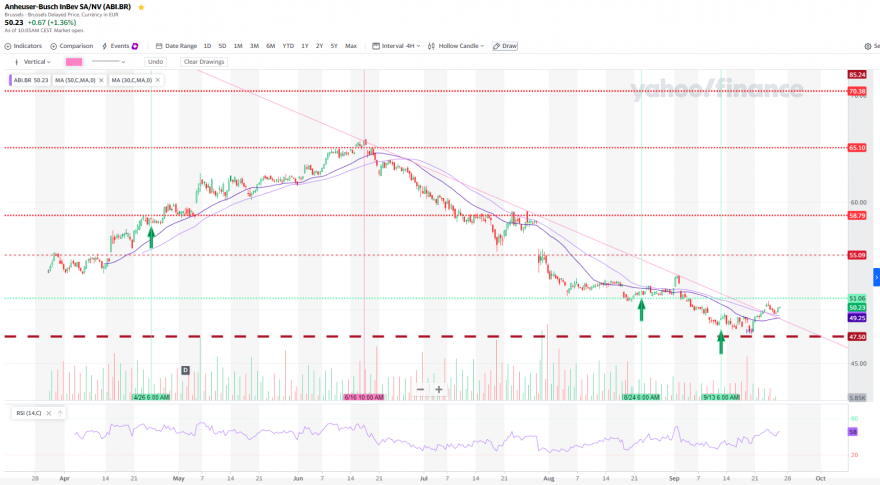Click the 51.06 green price label

tap(857, 299)
